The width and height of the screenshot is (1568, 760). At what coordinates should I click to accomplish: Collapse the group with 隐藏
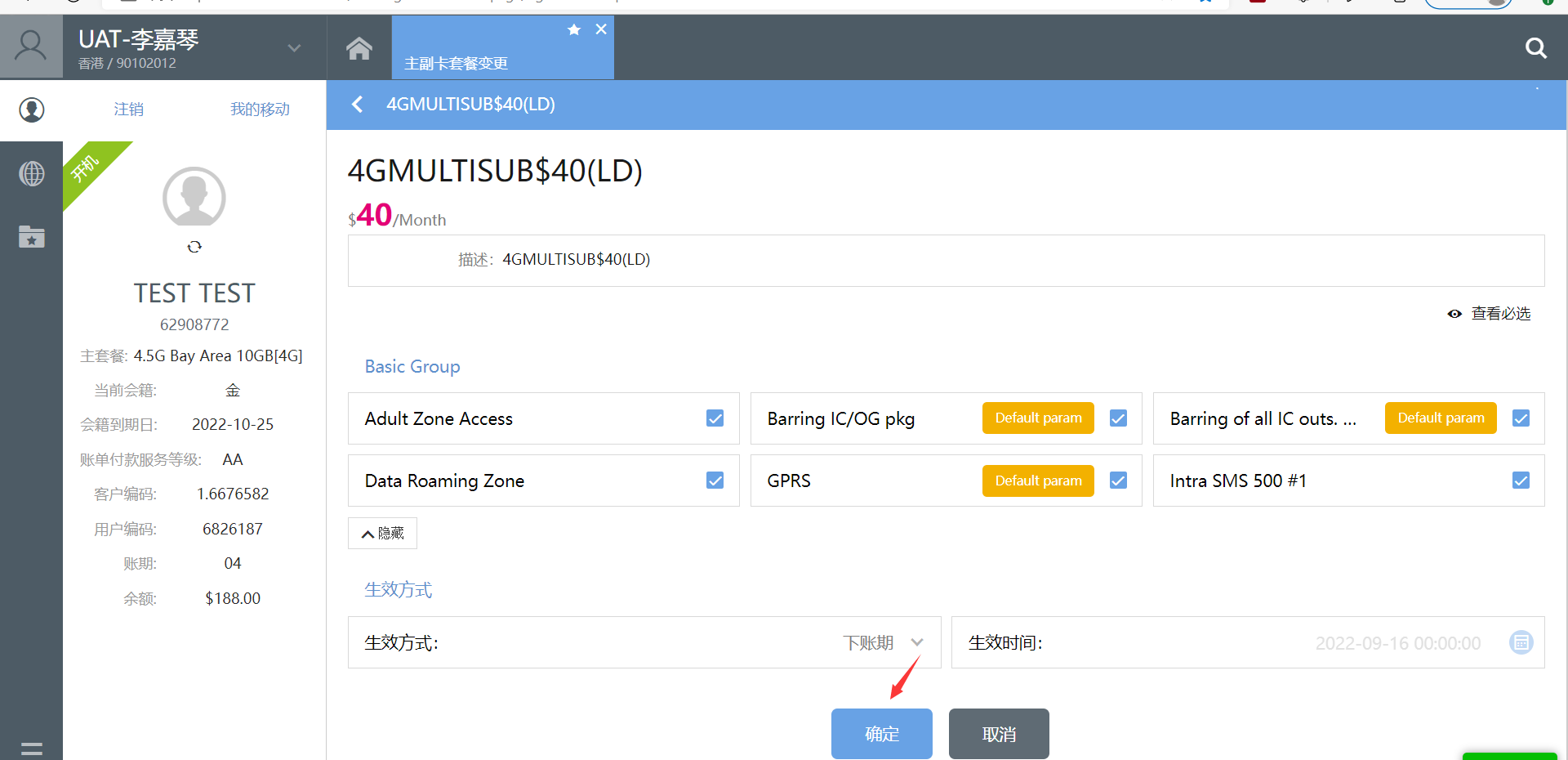pyautogui.click(x=382, y=534)
